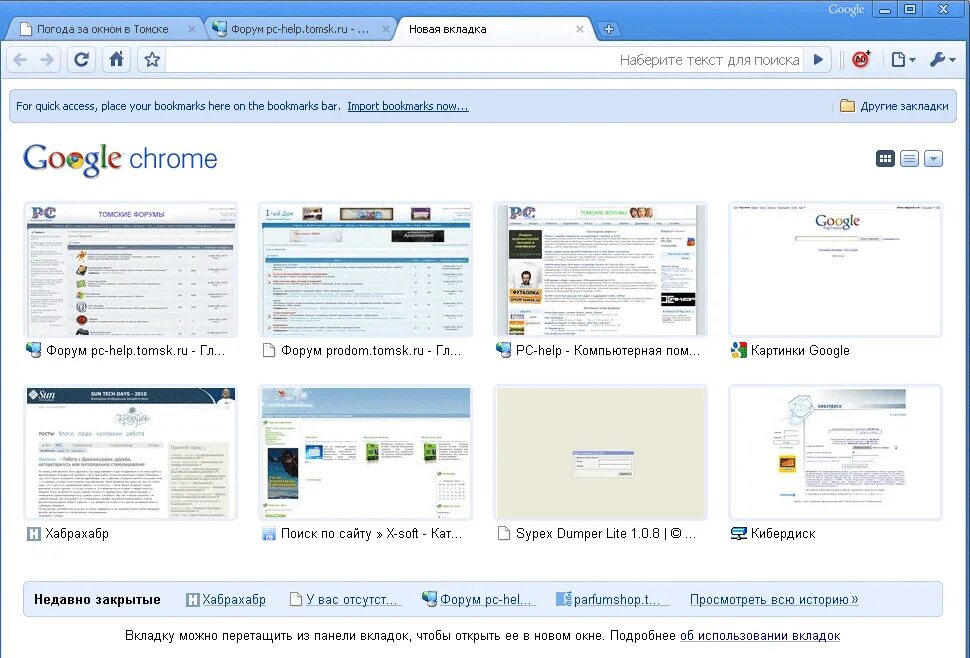
Task: Click the Картинки Google favicon icon
Action: 738,351
